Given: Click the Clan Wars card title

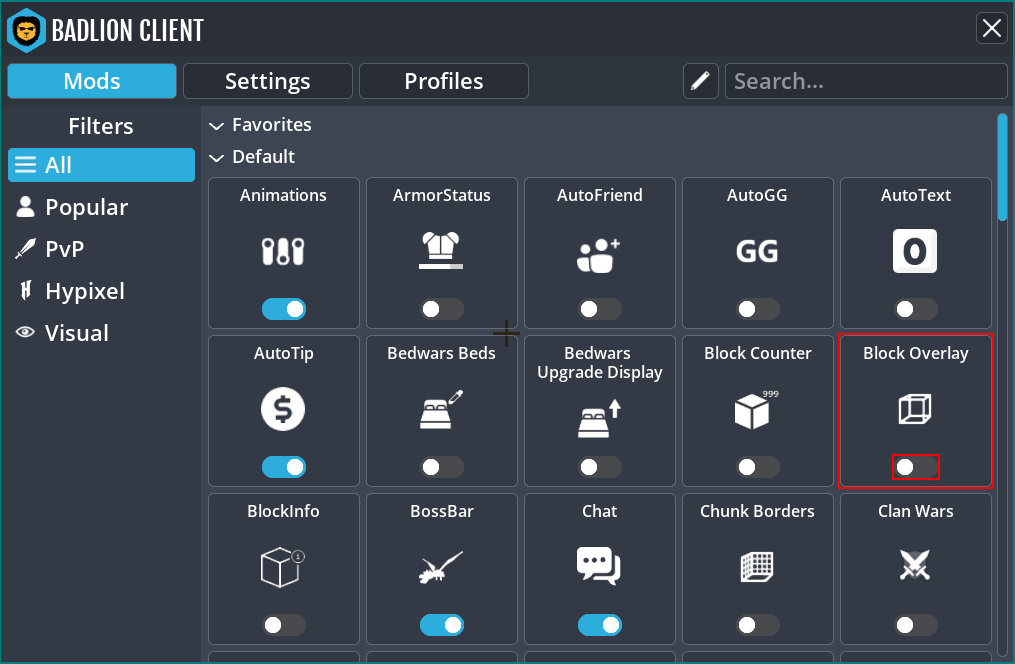Looking at the screenshot, I should pyautogui.click(x=915, y=511).
